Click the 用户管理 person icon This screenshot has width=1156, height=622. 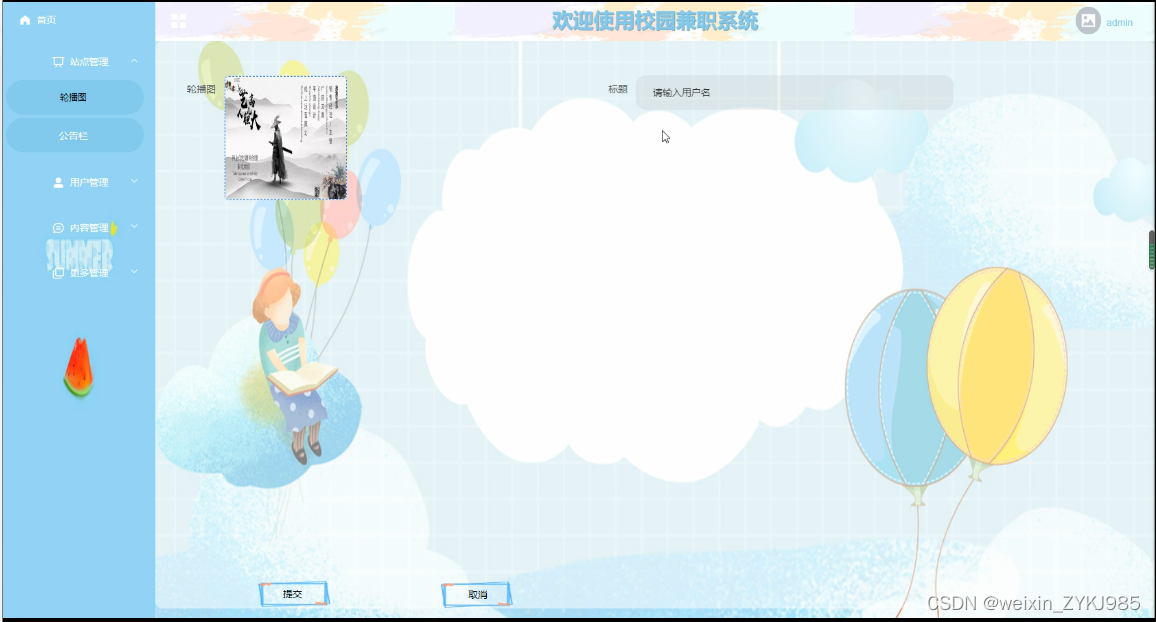58,182
